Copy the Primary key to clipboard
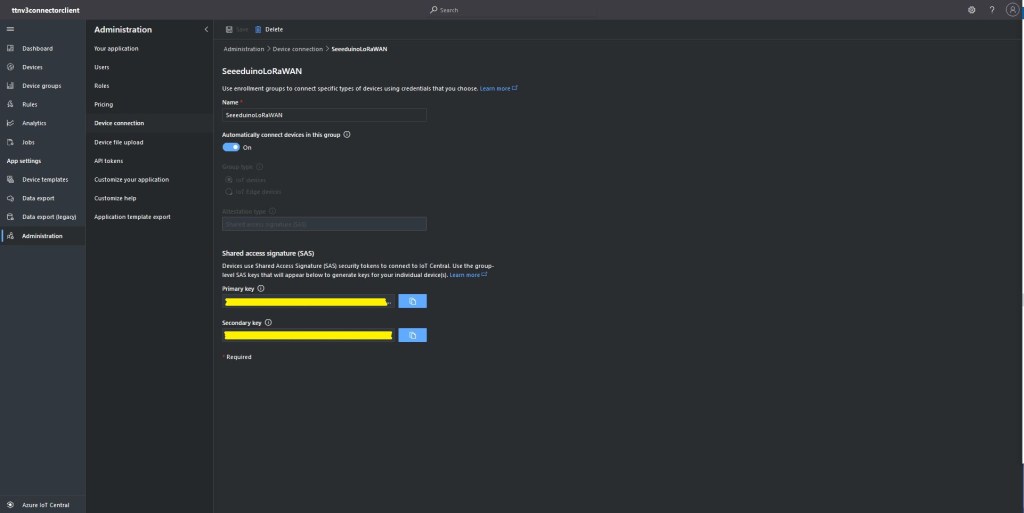The image size is (1024, 513). pos(412,301)
